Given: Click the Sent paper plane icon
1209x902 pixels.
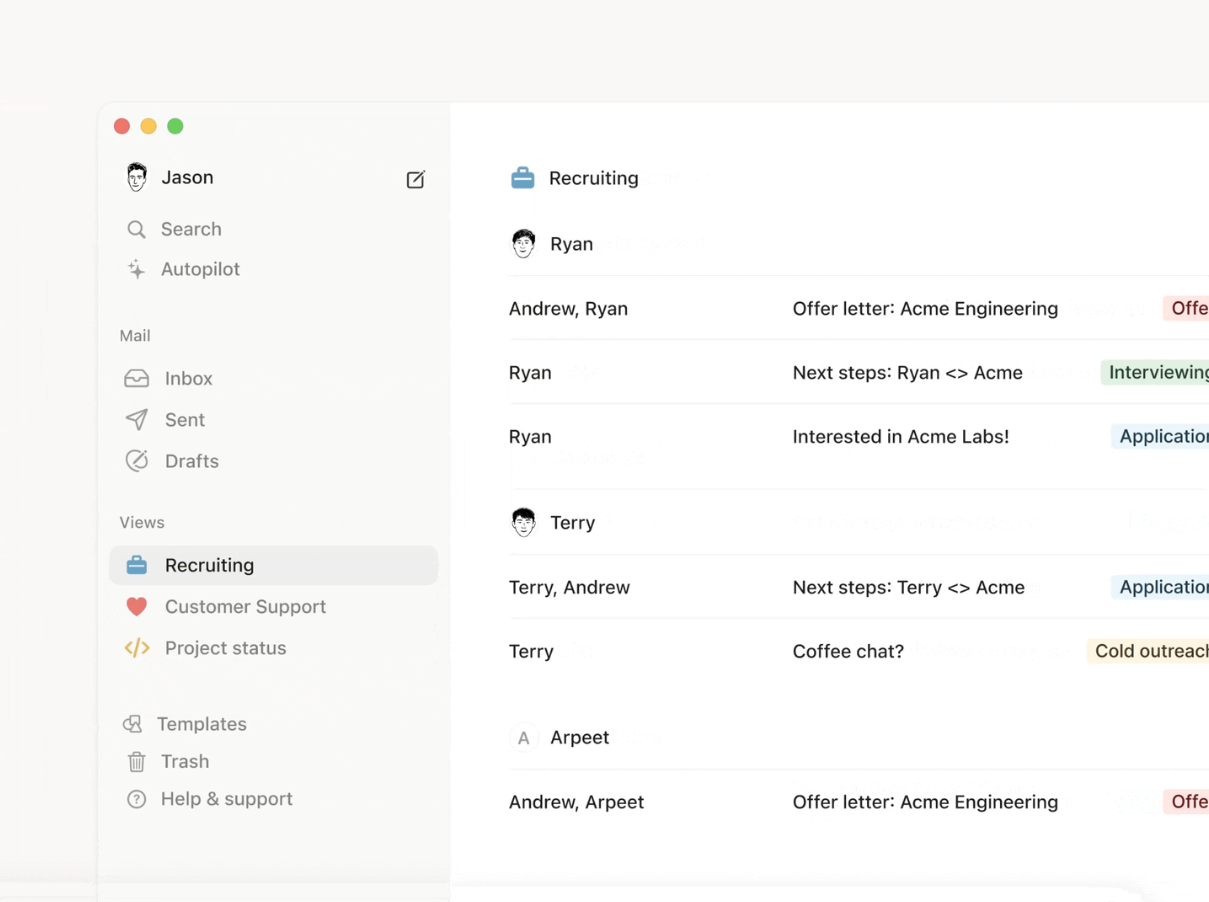Looking at the screenshot, I should coord(137,419).
